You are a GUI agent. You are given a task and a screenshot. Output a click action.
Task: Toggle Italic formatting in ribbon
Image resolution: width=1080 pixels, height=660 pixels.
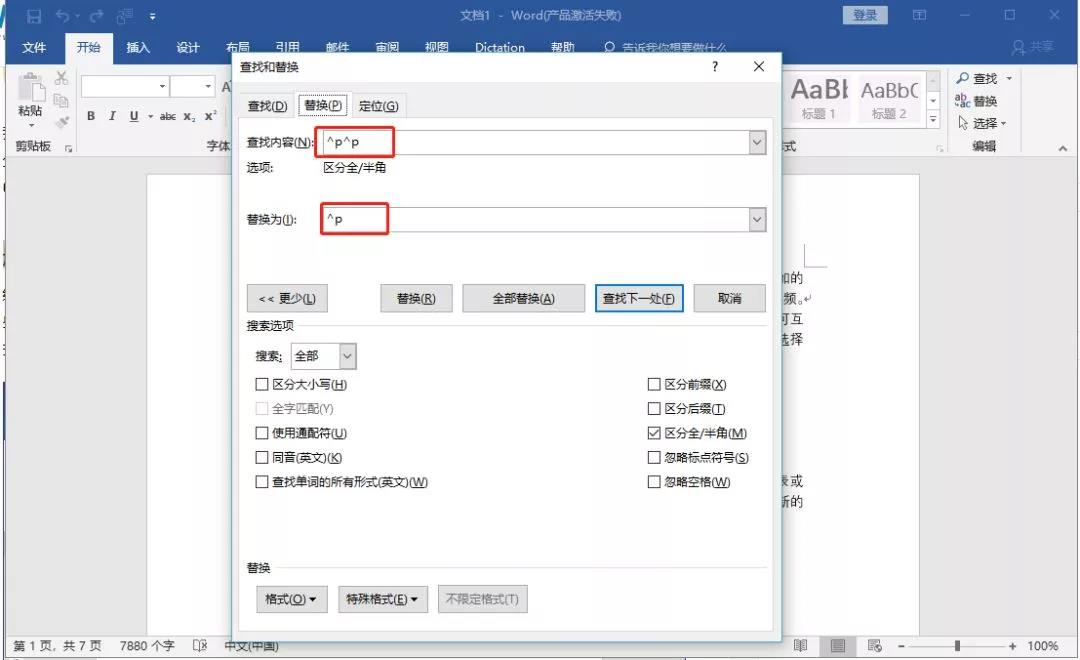(x=112, y=116)
